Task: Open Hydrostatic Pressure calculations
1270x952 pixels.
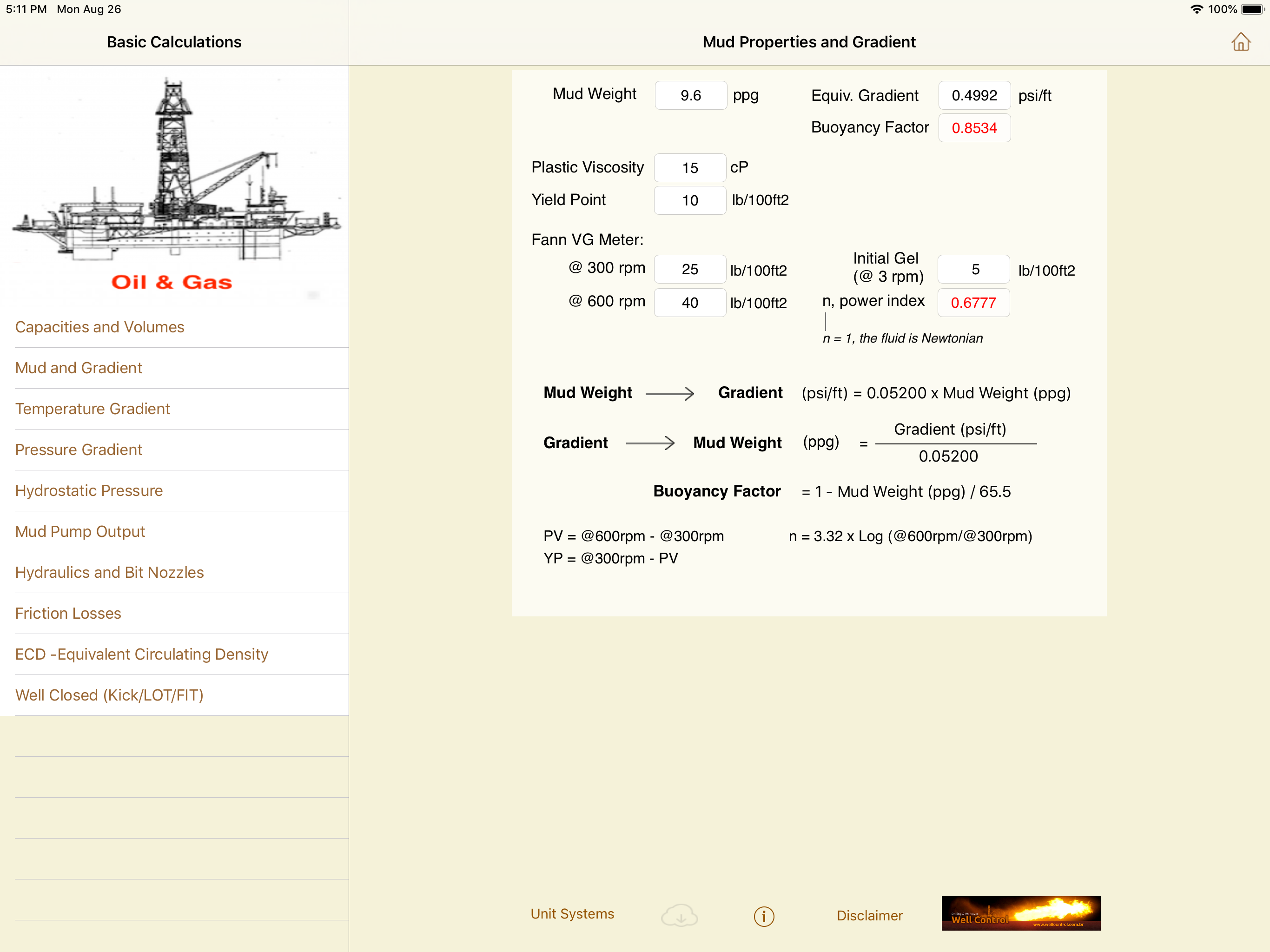Action: click(89, 490)
